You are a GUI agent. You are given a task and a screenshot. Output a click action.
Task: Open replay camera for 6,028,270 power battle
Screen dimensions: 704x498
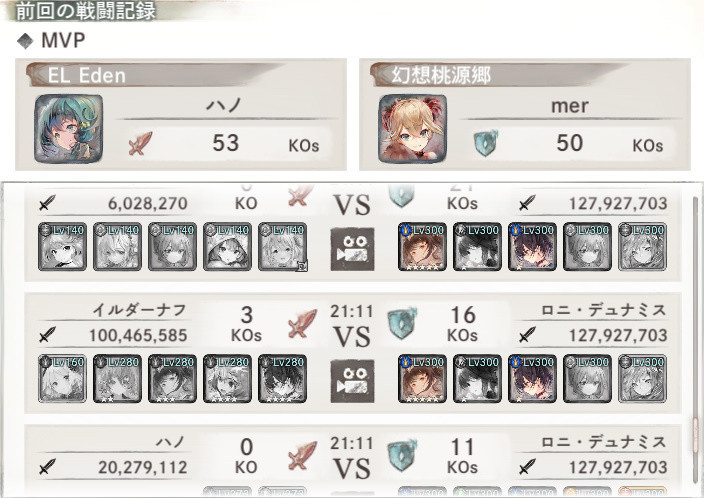(352, 249)
